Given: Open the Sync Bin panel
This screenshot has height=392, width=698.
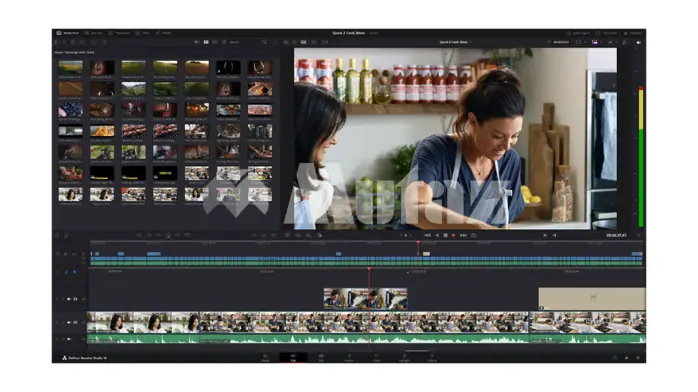Looking at the screenshot, I should point(93,33).
